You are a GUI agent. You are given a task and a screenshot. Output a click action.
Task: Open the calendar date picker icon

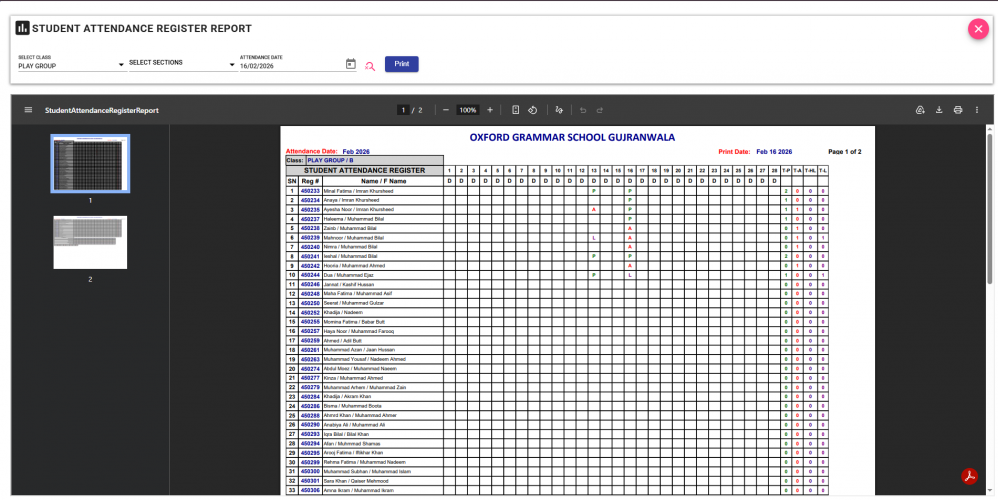point(351,64)
